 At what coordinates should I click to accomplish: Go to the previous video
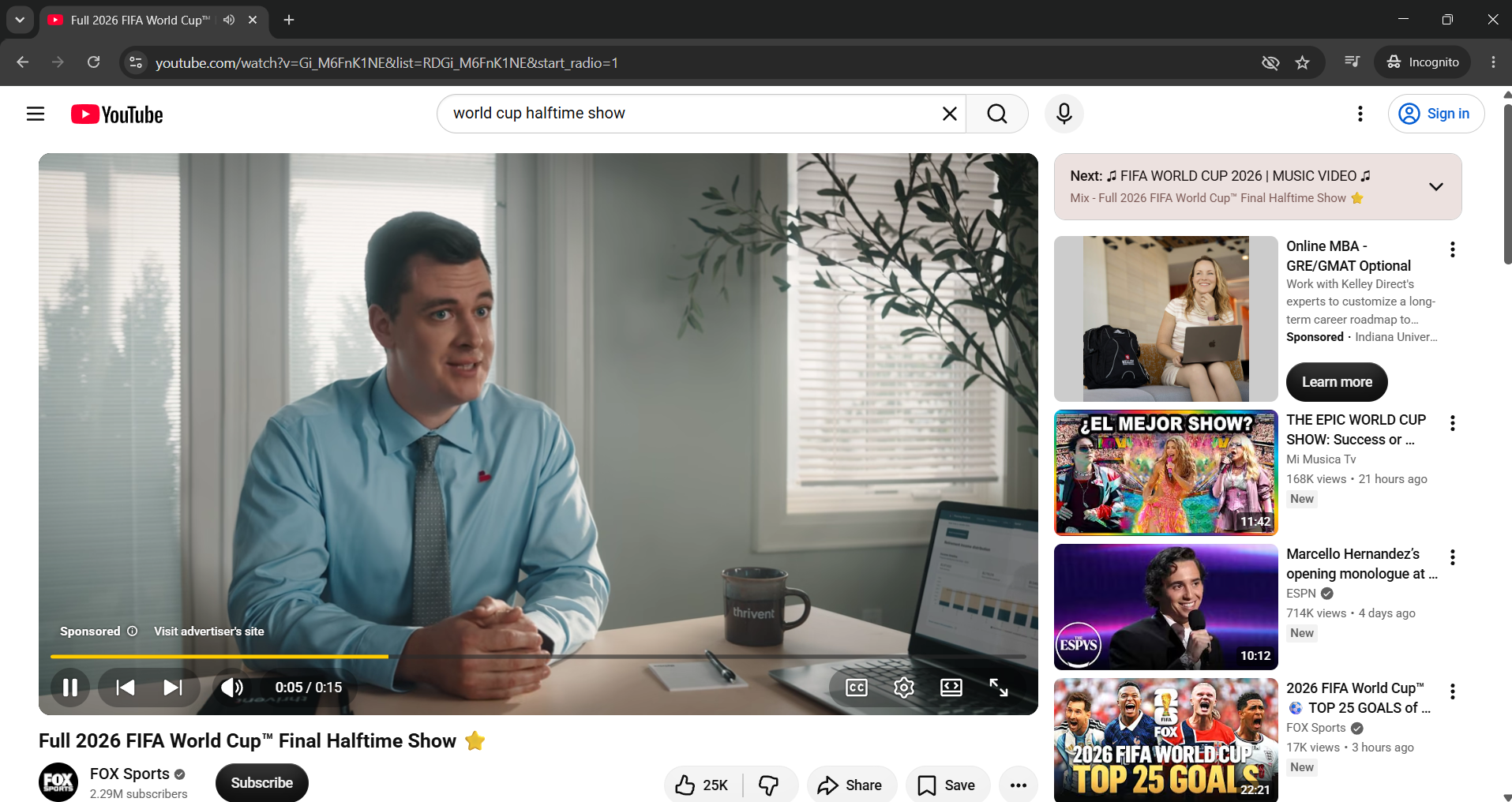pyautogui.click(x=125, y=688)
